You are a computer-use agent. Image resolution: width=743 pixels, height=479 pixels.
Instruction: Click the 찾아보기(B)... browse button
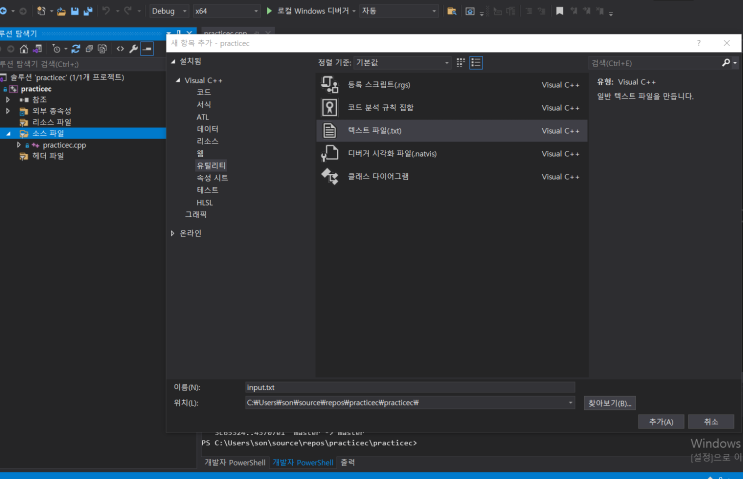[x=610, y=403]
